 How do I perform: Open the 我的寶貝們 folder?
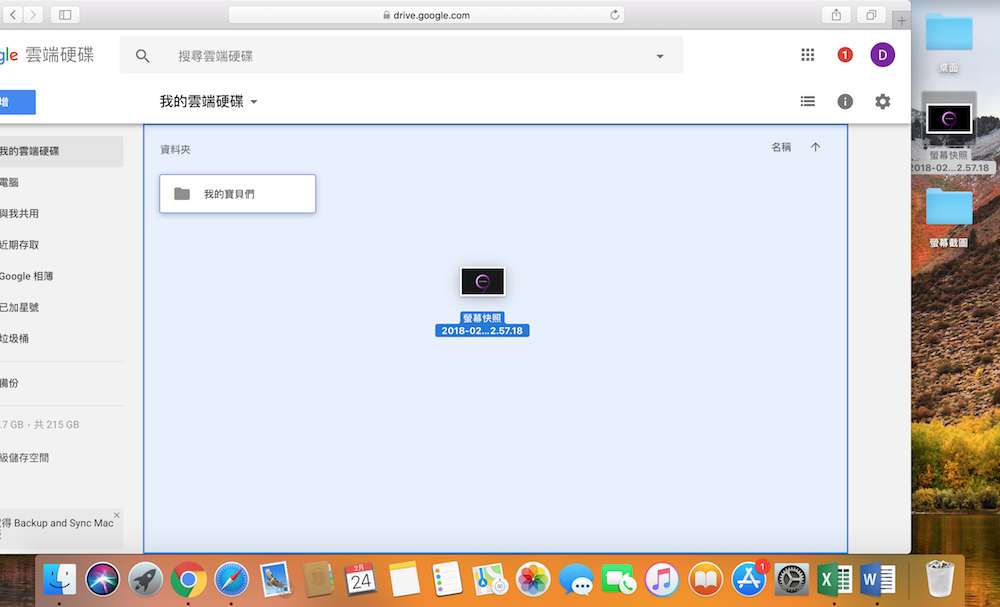pos(237,194)
